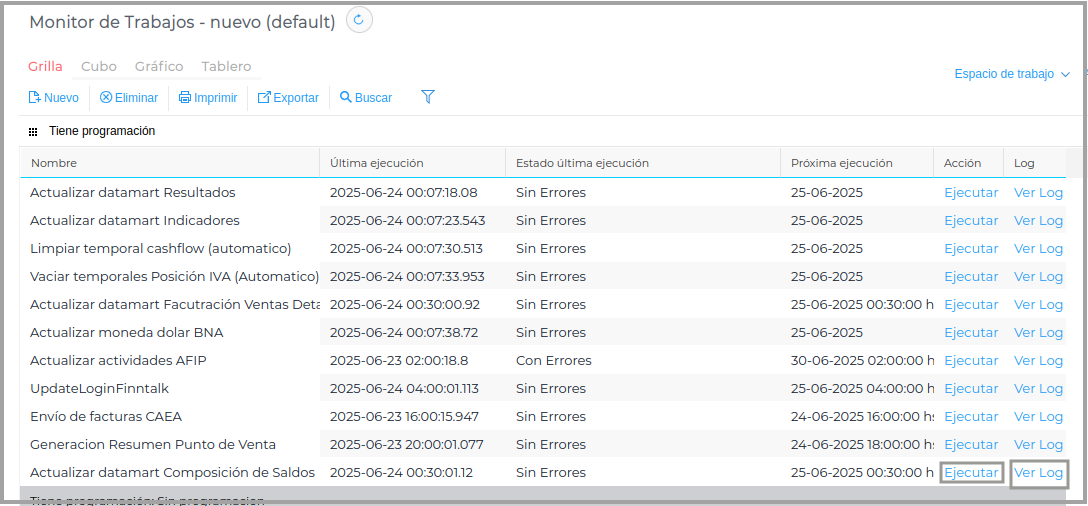
Task: Click the grid icon beside Tiene programación
Action: point(33,131)
